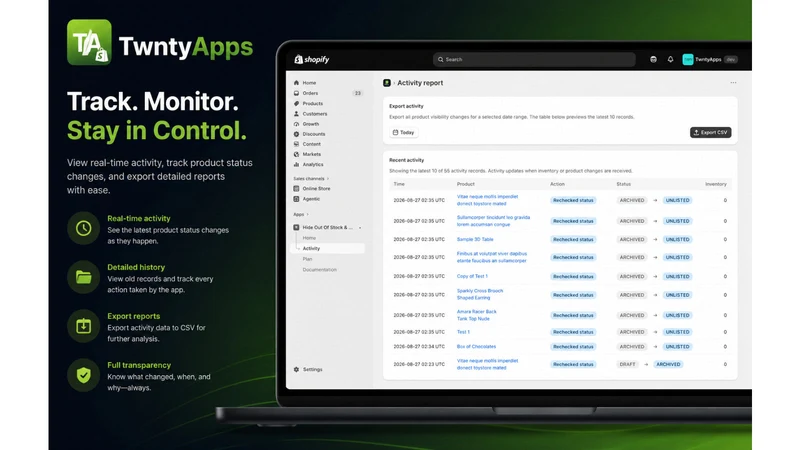800x450 pixels.
Task: Click the Product column header
Action: click(465, 184)
